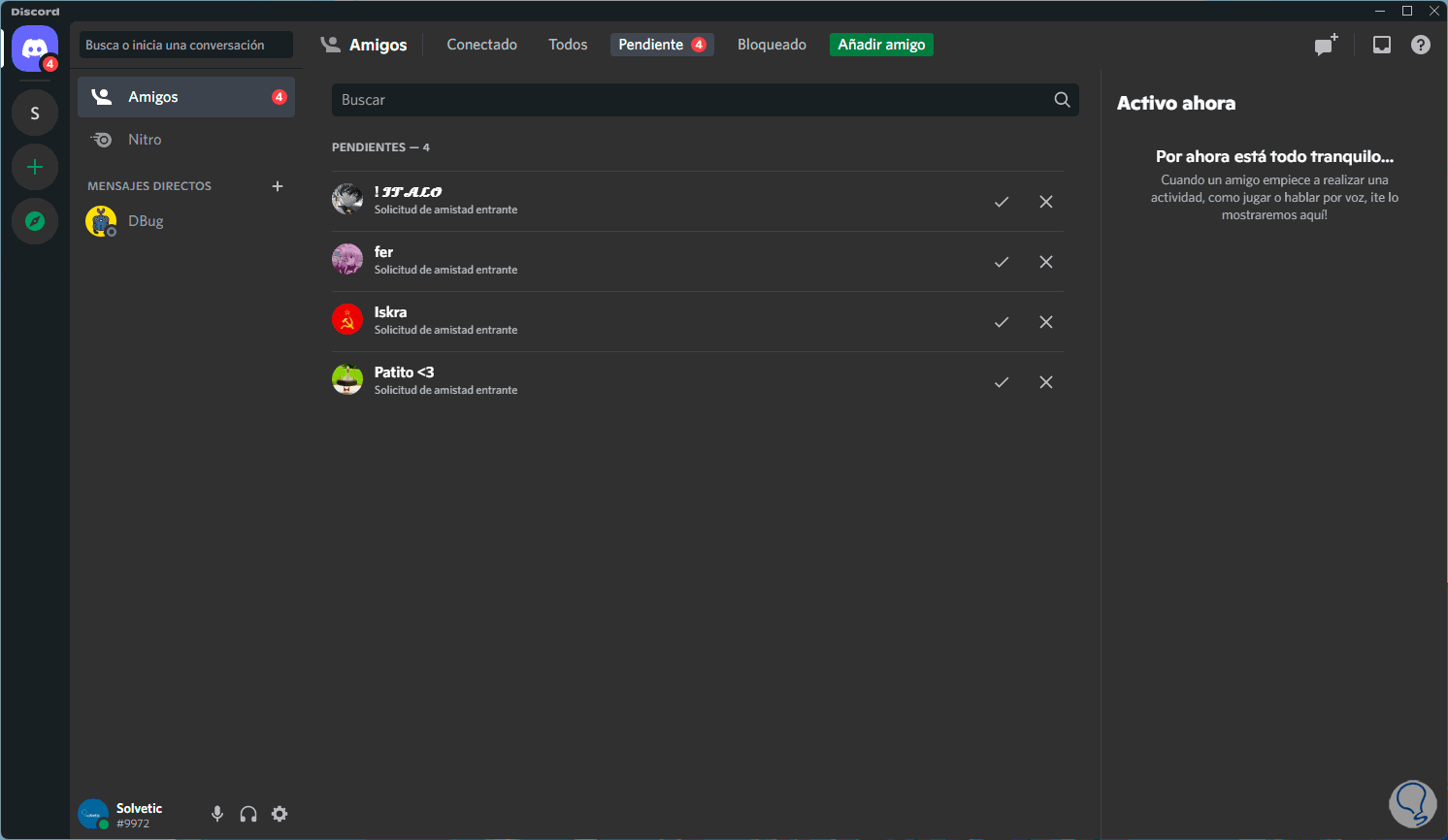Switch to the Conectado tab
The height and width of the screenshot is (840, 1448).
point(481,45)
